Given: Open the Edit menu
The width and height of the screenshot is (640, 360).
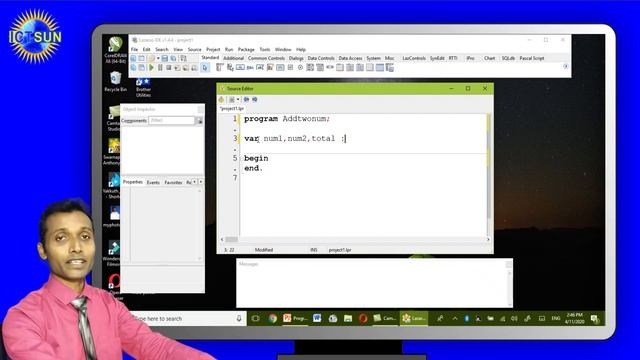Looking at the screenshot, I should point(146,49).
